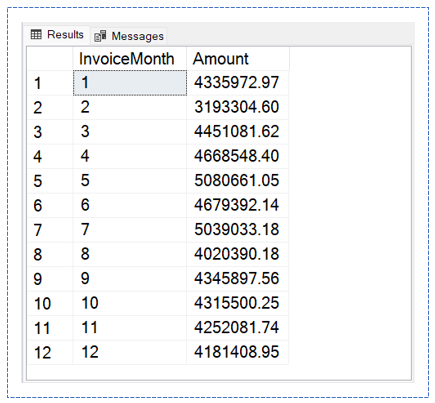Click the Results grid icon

36,34
